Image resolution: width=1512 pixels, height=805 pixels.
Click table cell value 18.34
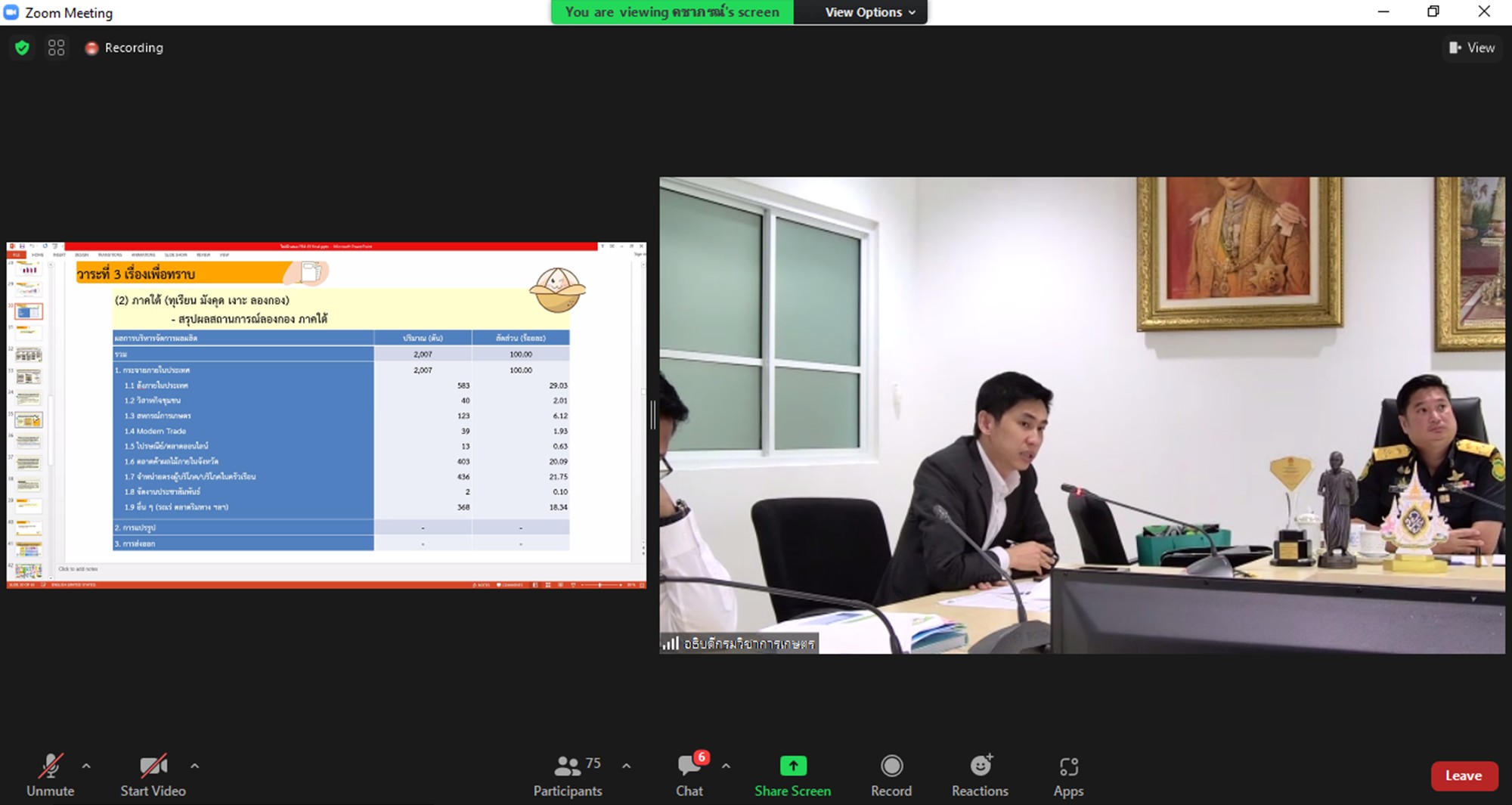pos(559,507)
